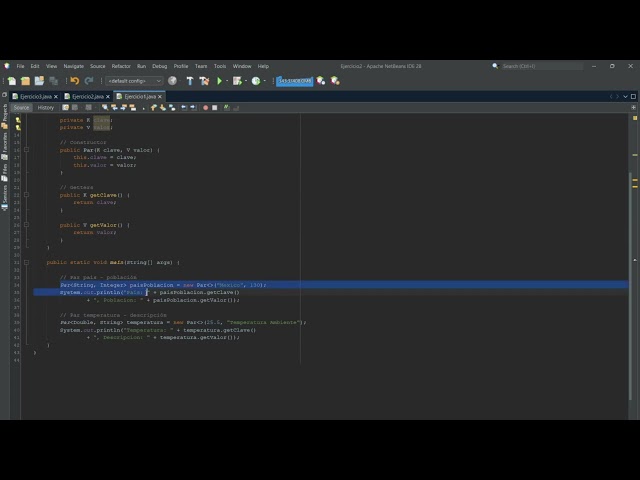Screen dimensions: 640x480
Task: Click the Source view button
Action: tap(21, 108)
